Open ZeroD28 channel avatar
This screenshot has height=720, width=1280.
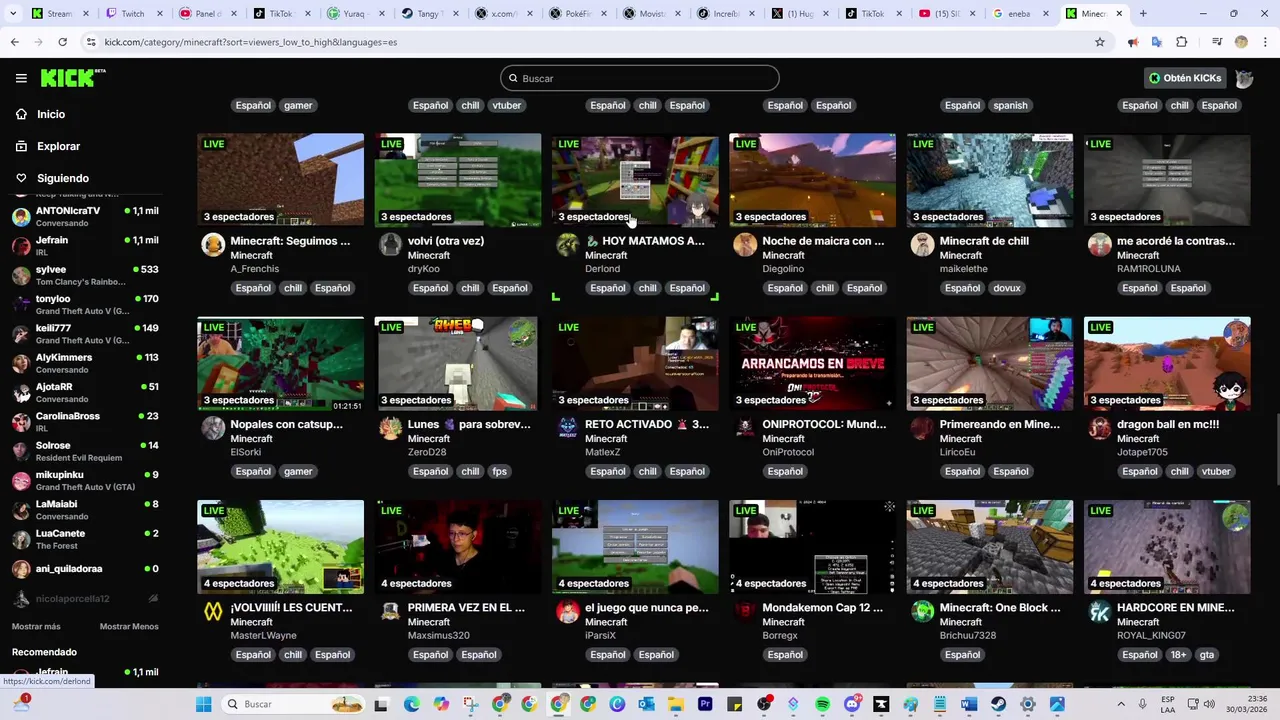tap(390, 428)
